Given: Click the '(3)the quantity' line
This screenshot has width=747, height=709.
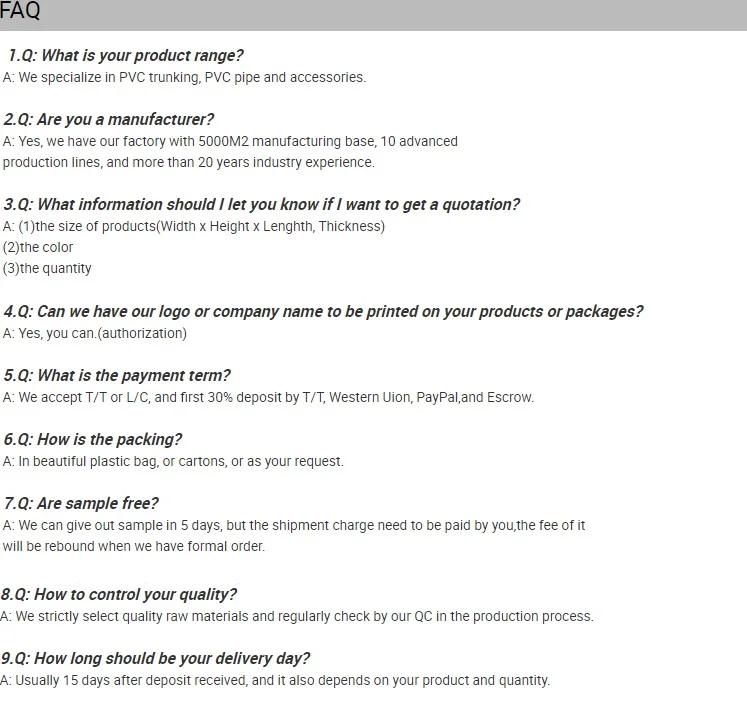Looking at the screenshot, I should (47, 268).
